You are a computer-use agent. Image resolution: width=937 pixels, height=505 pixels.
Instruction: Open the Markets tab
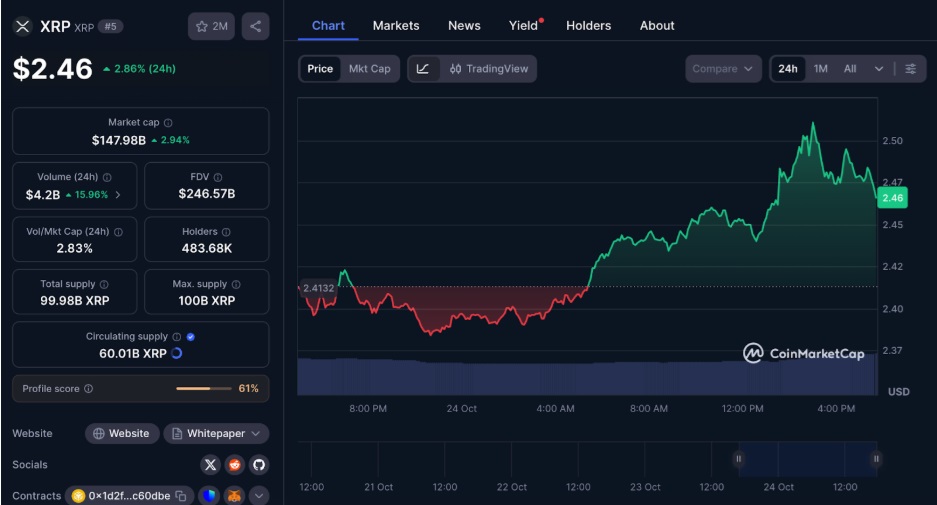click(396, 26)
